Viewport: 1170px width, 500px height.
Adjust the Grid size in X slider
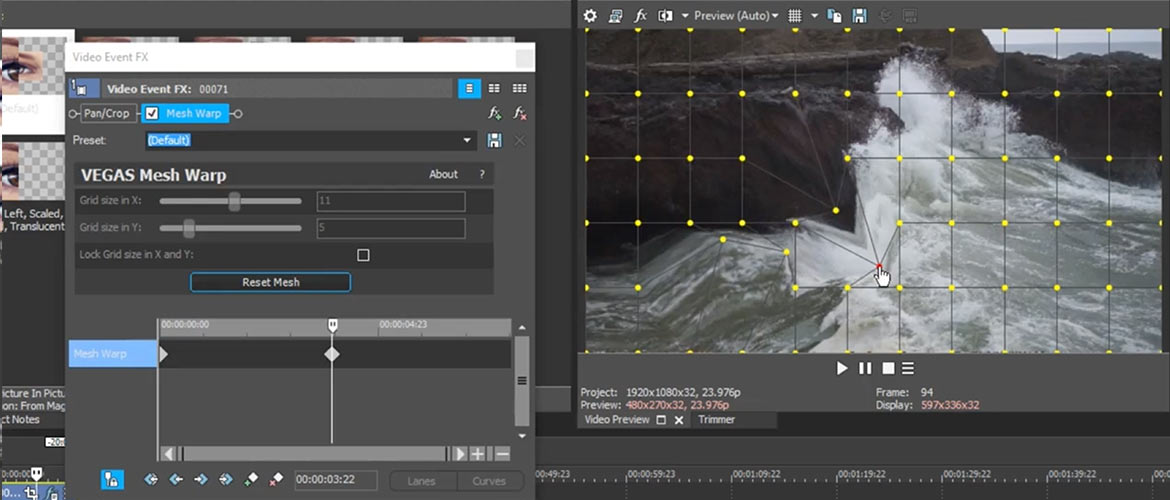(x=234, y=202)
